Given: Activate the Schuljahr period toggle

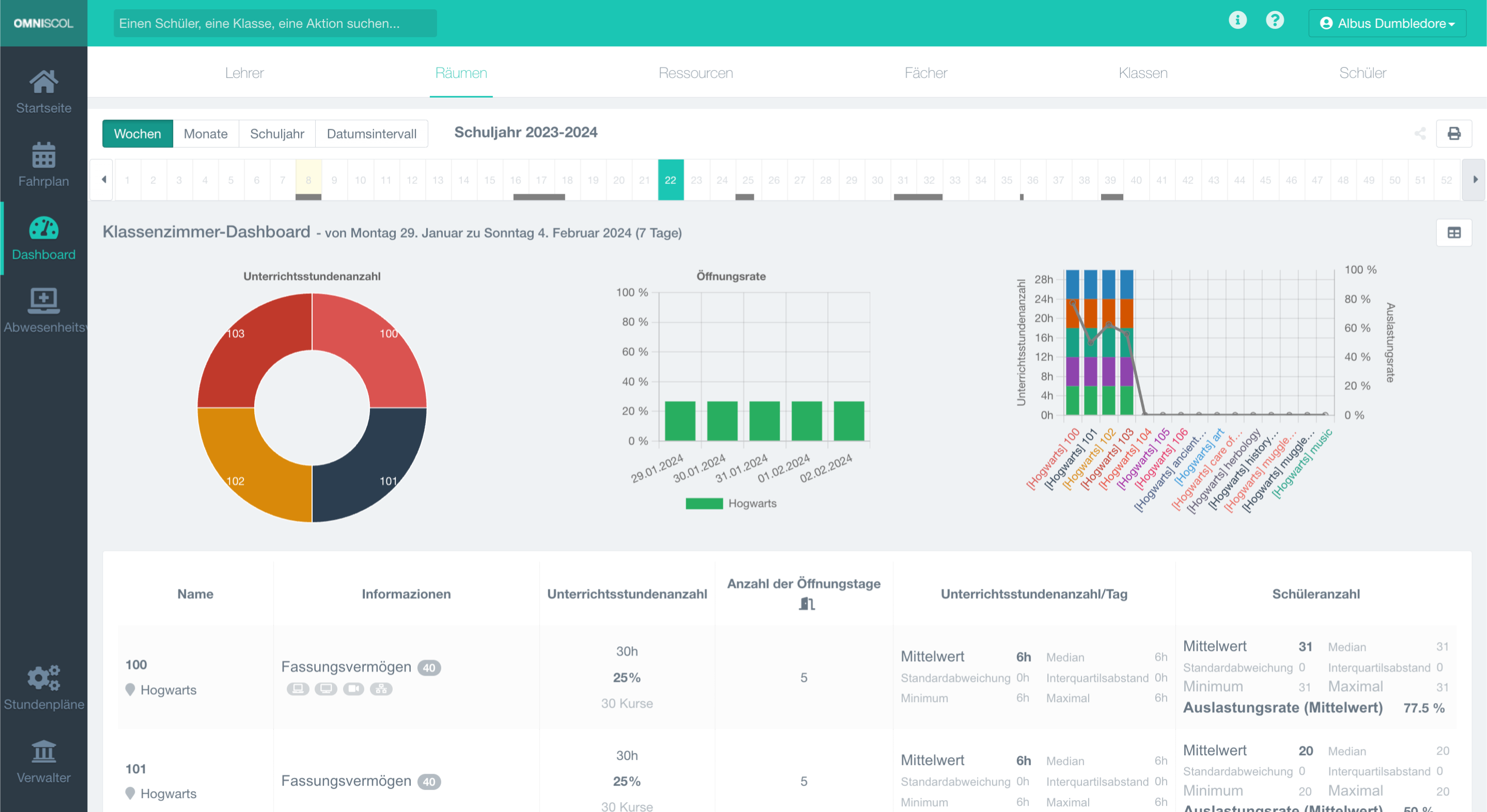Looking at the screenshot, I should pyautogui.click(x=277, y=133).
